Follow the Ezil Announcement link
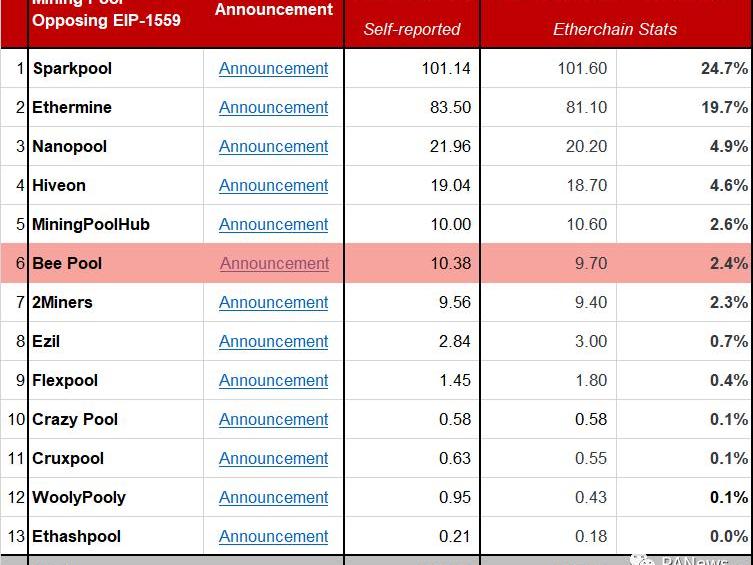The image size is (753, 565). [x=273, y=342]
